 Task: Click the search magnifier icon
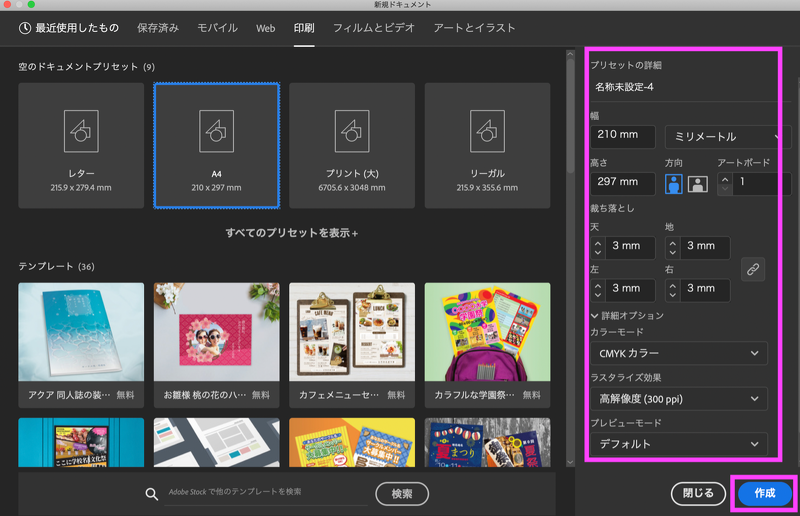152,494
